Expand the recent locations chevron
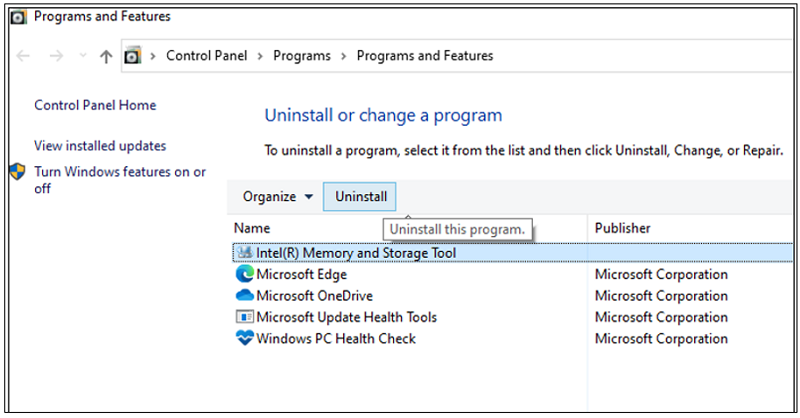This screenshot has height=418, width=800. (x=82, y=57)
